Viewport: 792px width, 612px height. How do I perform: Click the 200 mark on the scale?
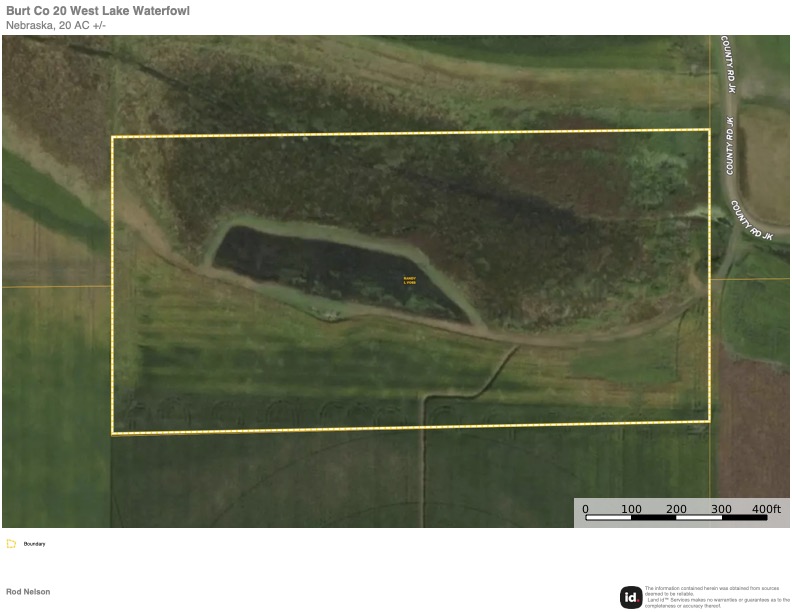(676, 508)
